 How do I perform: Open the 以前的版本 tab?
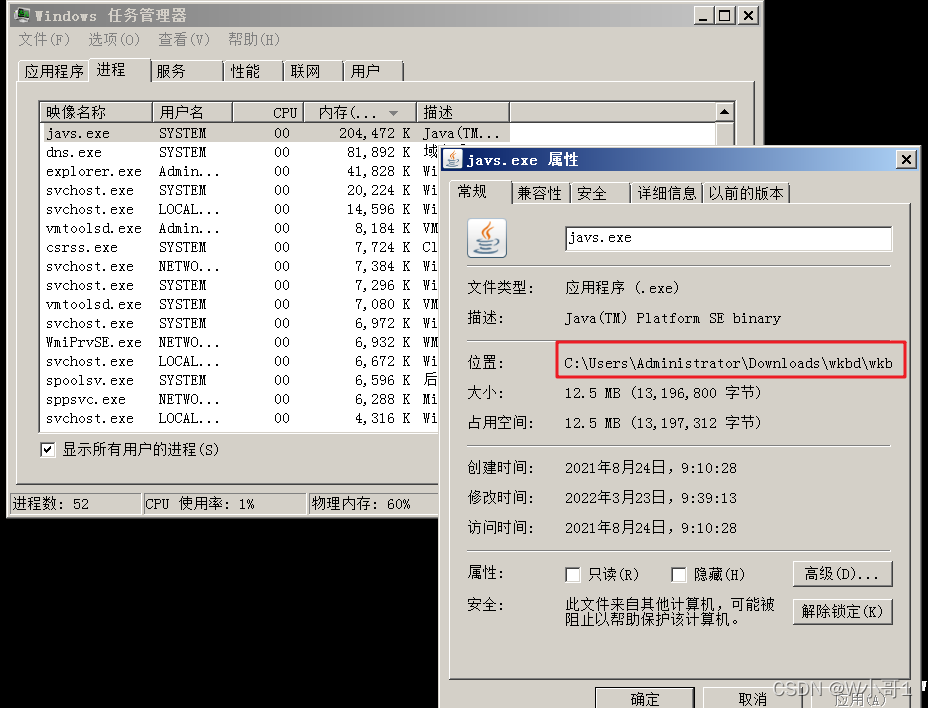tap(747, 193)
